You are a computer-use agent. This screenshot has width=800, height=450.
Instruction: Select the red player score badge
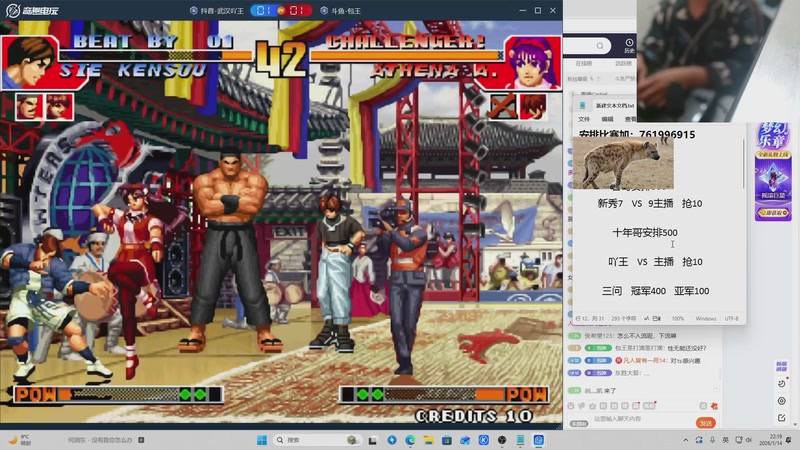[x=297, y=10]
